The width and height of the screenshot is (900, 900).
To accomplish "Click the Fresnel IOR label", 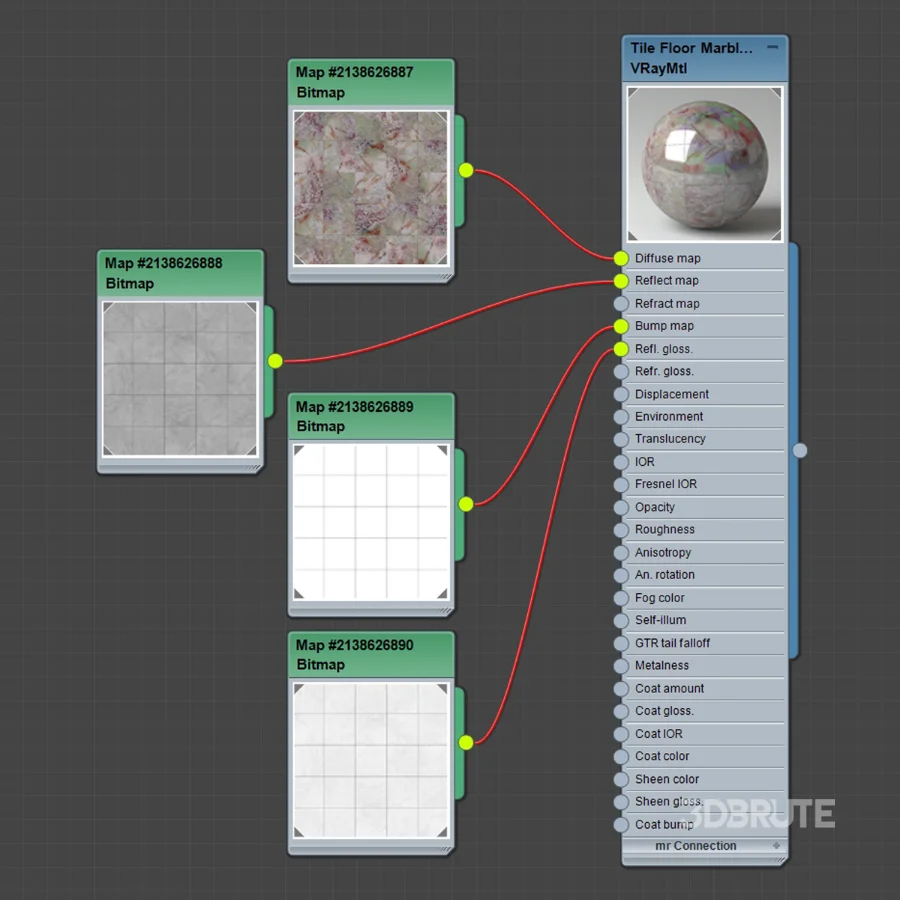I will [x=666, y=484].
